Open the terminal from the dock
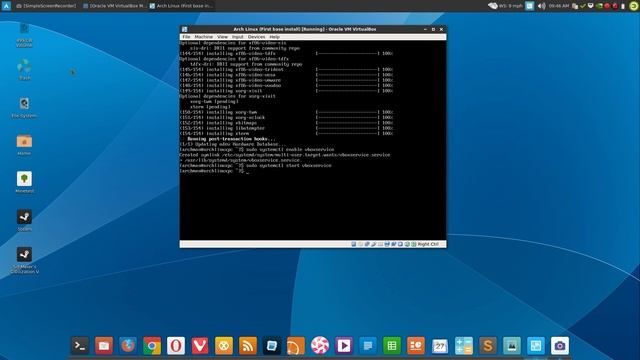Image resolution: width=640 pixels, height=360 pixels. click(x=80, y=346)
